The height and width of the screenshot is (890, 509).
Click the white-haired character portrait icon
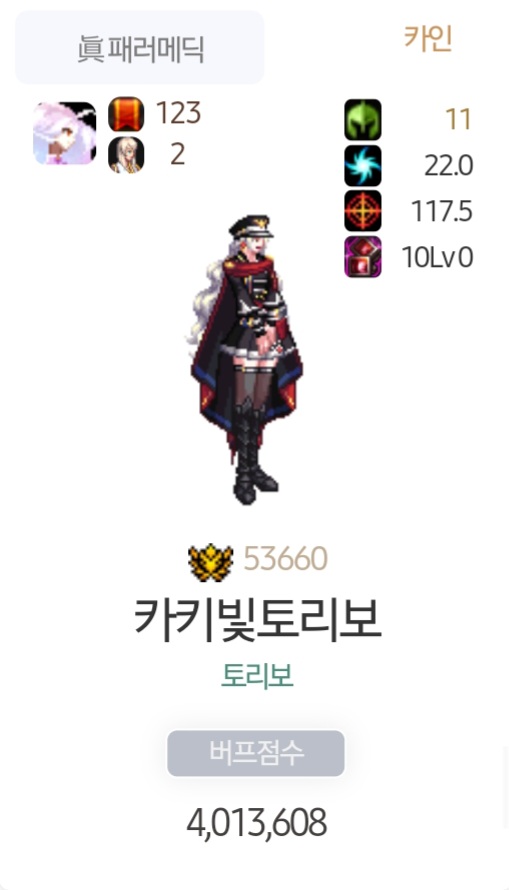tap(65, 133)
